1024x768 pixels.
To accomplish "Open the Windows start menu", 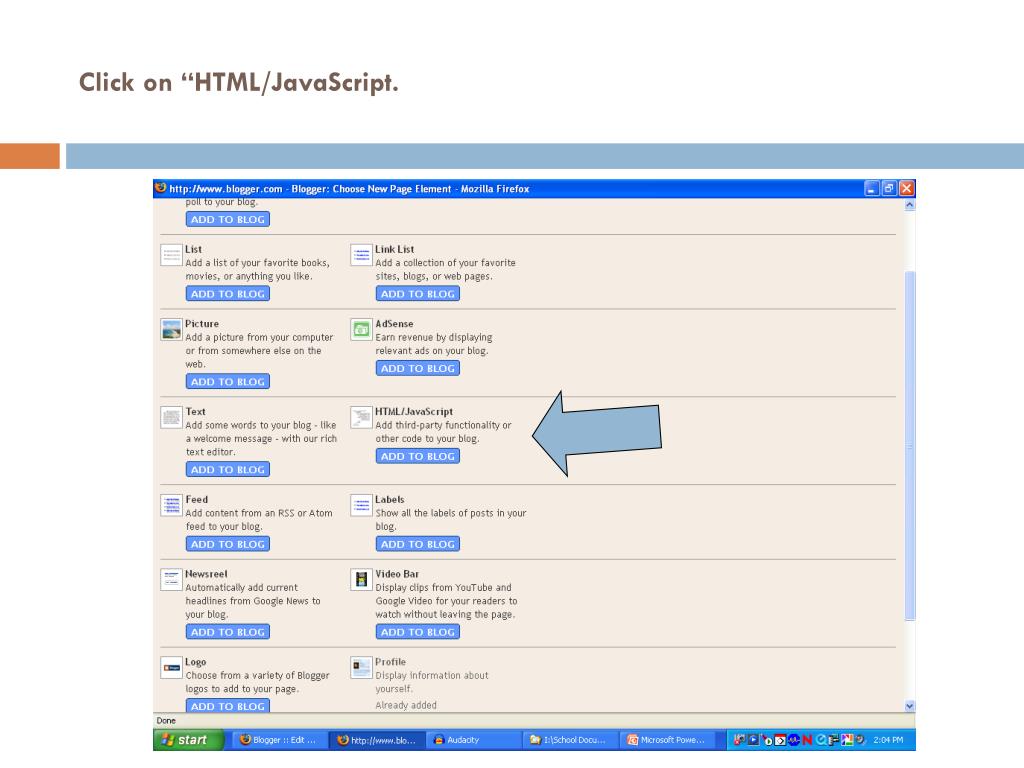I will click(x=188, y=740).
